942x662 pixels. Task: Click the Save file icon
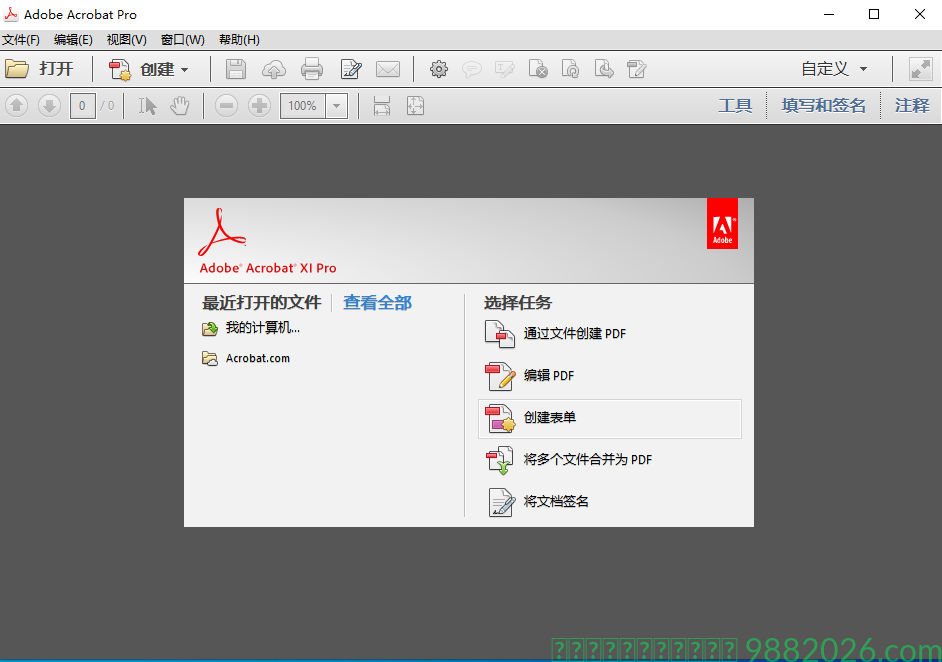(x=235, y=69)
